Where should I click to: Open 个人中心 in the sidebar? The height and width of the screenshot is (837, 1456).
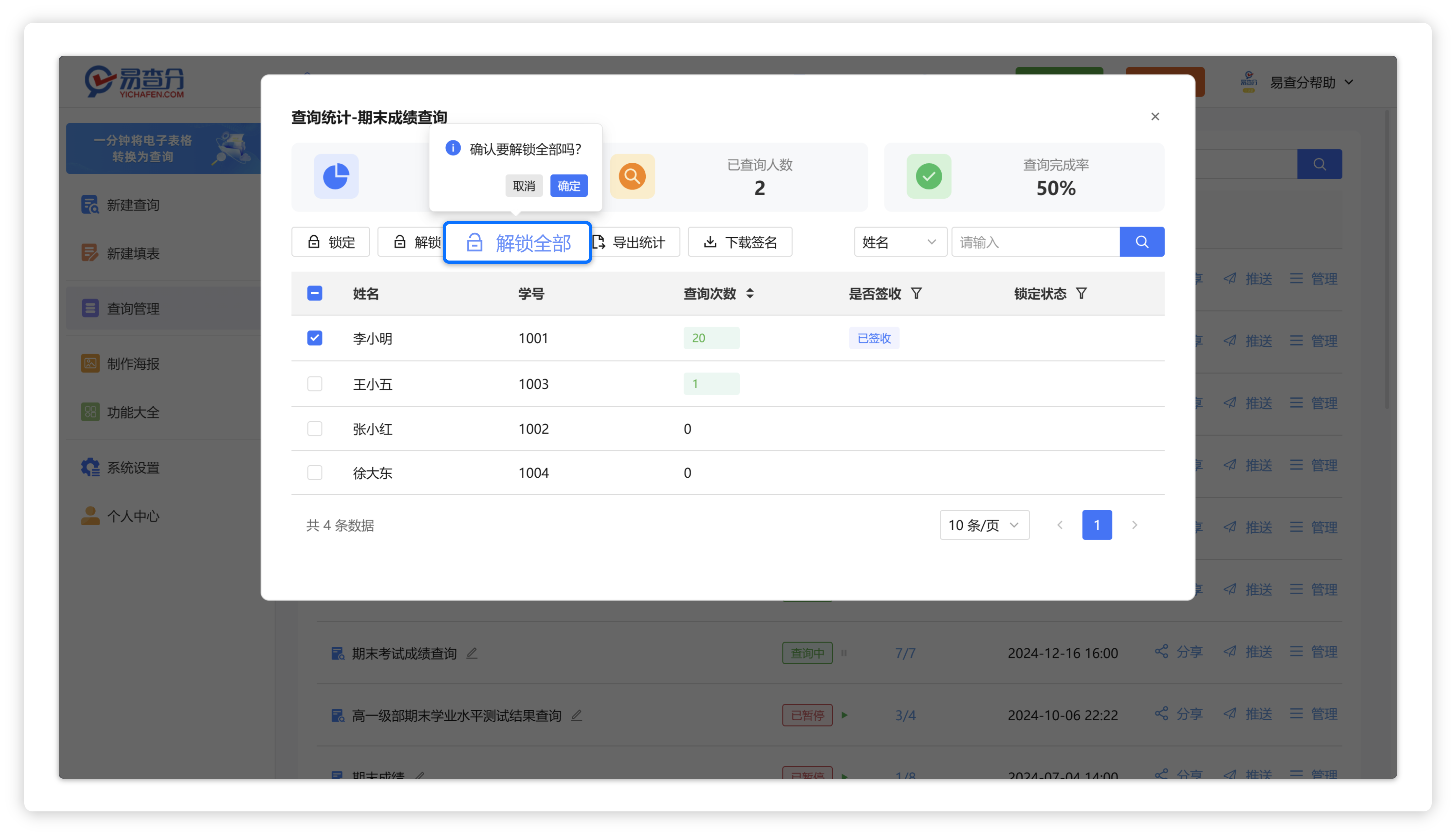[163, 516]
